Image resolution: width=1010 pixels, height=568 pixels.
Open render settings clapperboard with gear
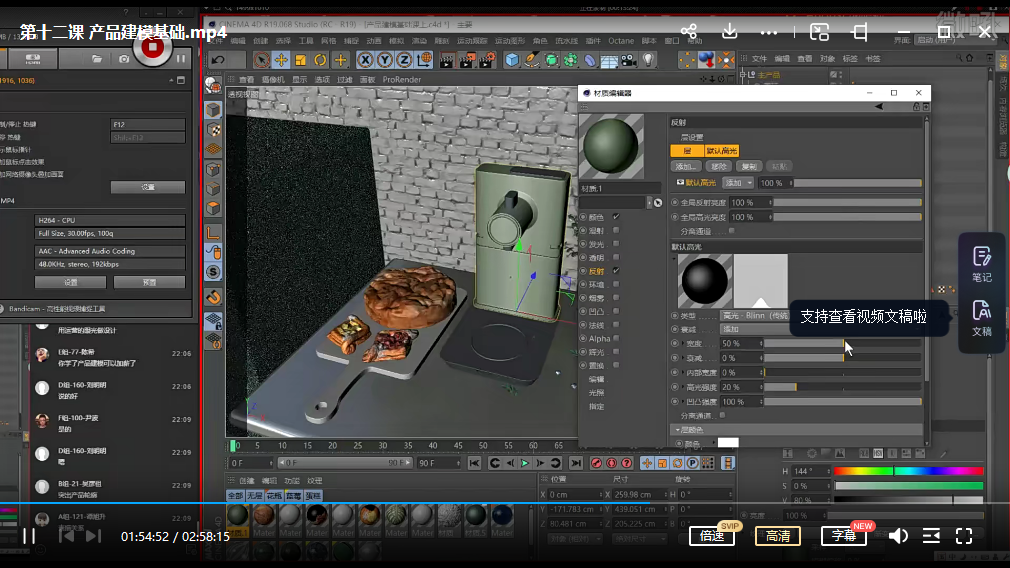488,61
